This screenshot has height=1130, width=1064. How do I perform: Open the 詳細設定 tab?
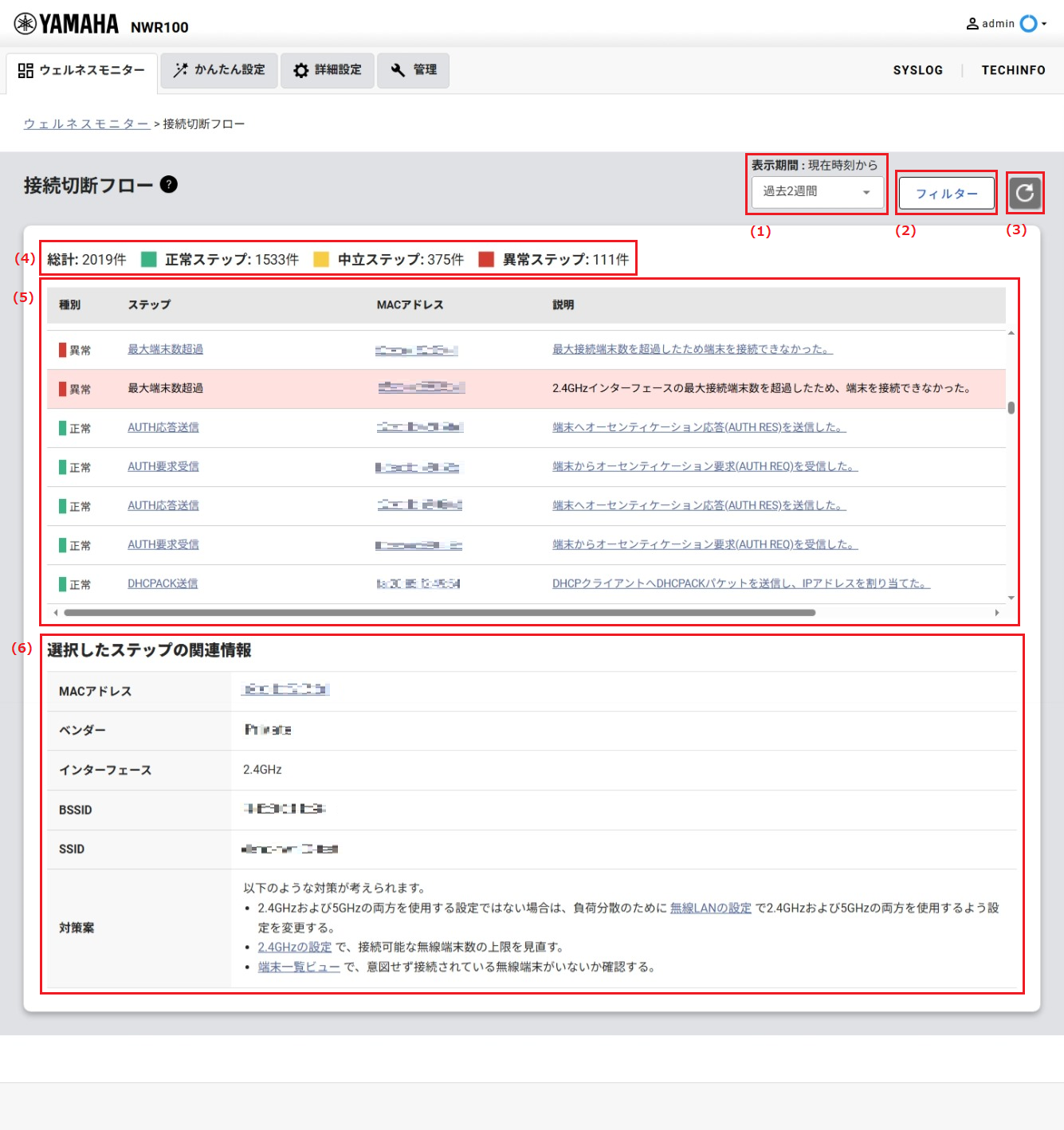coord(328,70)
